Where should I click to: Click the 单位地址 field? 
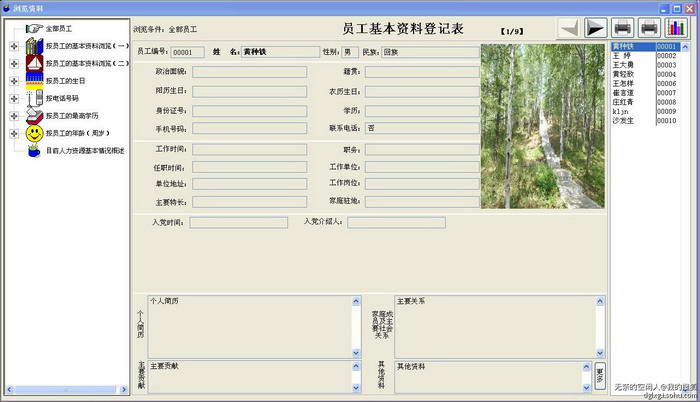[250, 184]
